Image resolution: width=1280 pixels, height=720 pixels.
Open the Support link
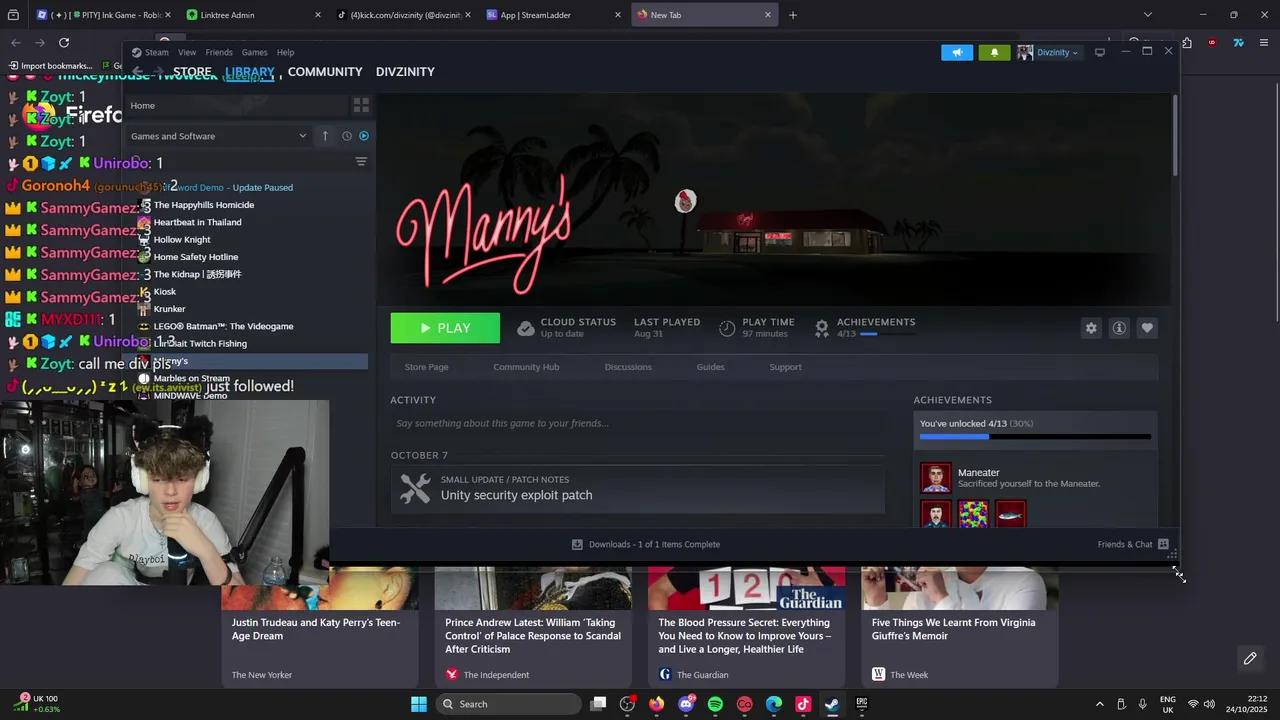pos(785,367)
